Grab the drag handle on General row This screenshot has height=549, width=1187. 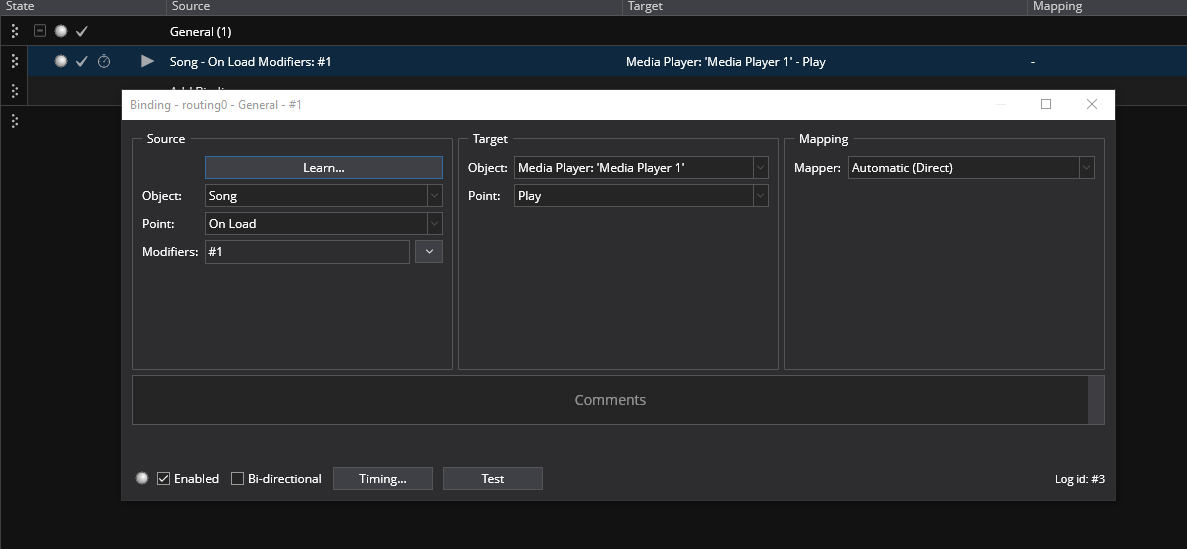[x=14, y=31]
